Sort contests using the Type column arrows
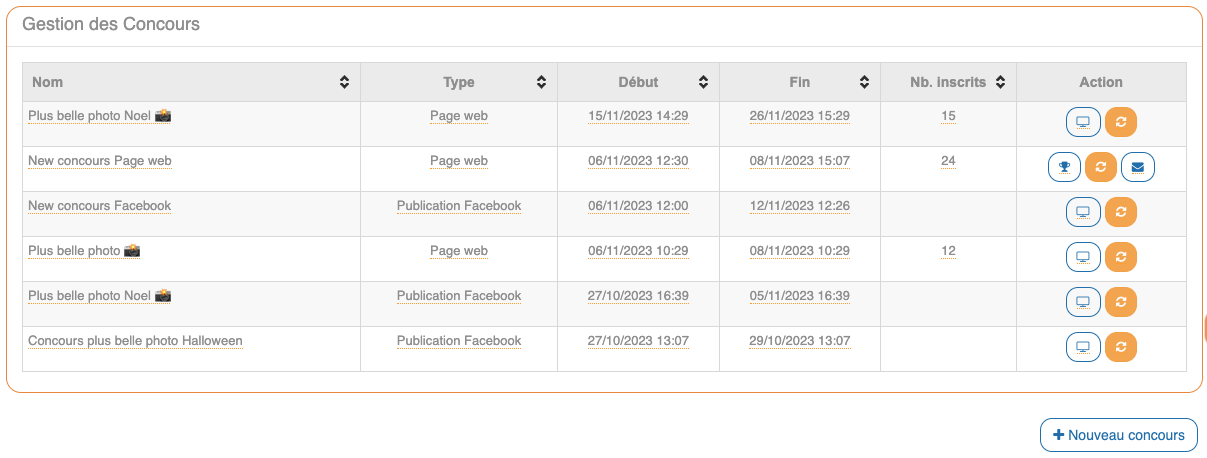The image size is (1207, 458). tap(541, 82)
